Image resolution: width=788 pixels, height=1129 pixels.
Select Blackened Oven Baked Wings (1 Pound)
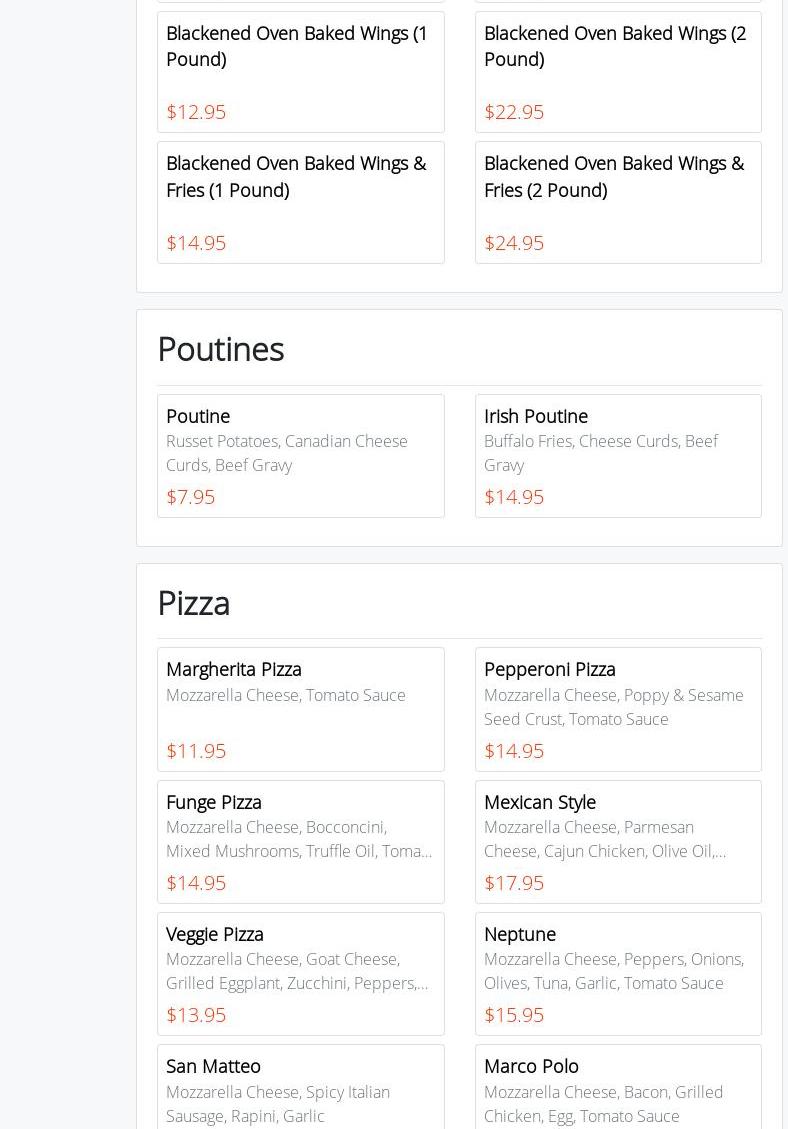pyautogui.click(x=300, y=72)
